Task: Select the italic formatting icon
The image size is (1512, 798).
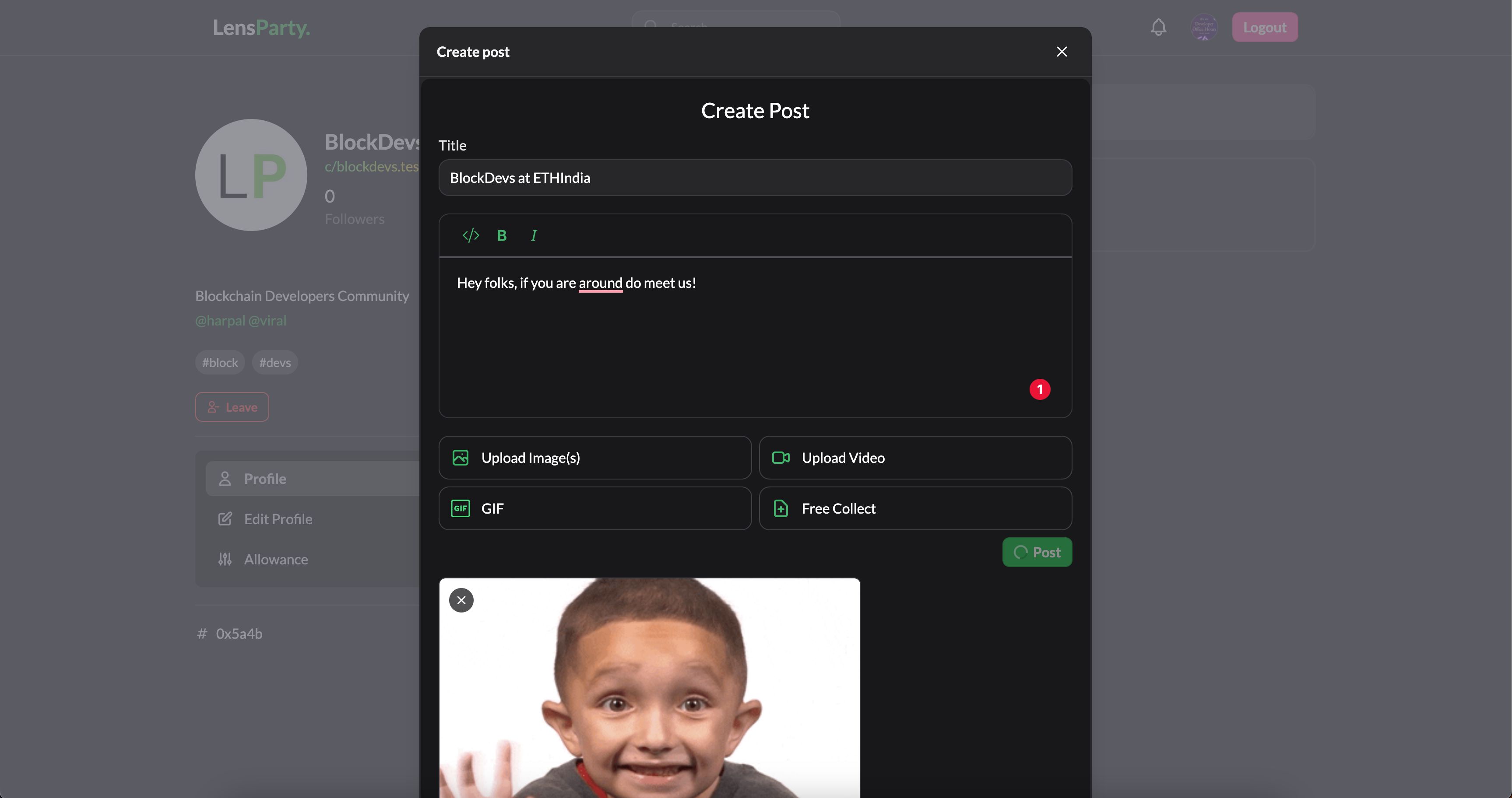Action: coord(533,236)
